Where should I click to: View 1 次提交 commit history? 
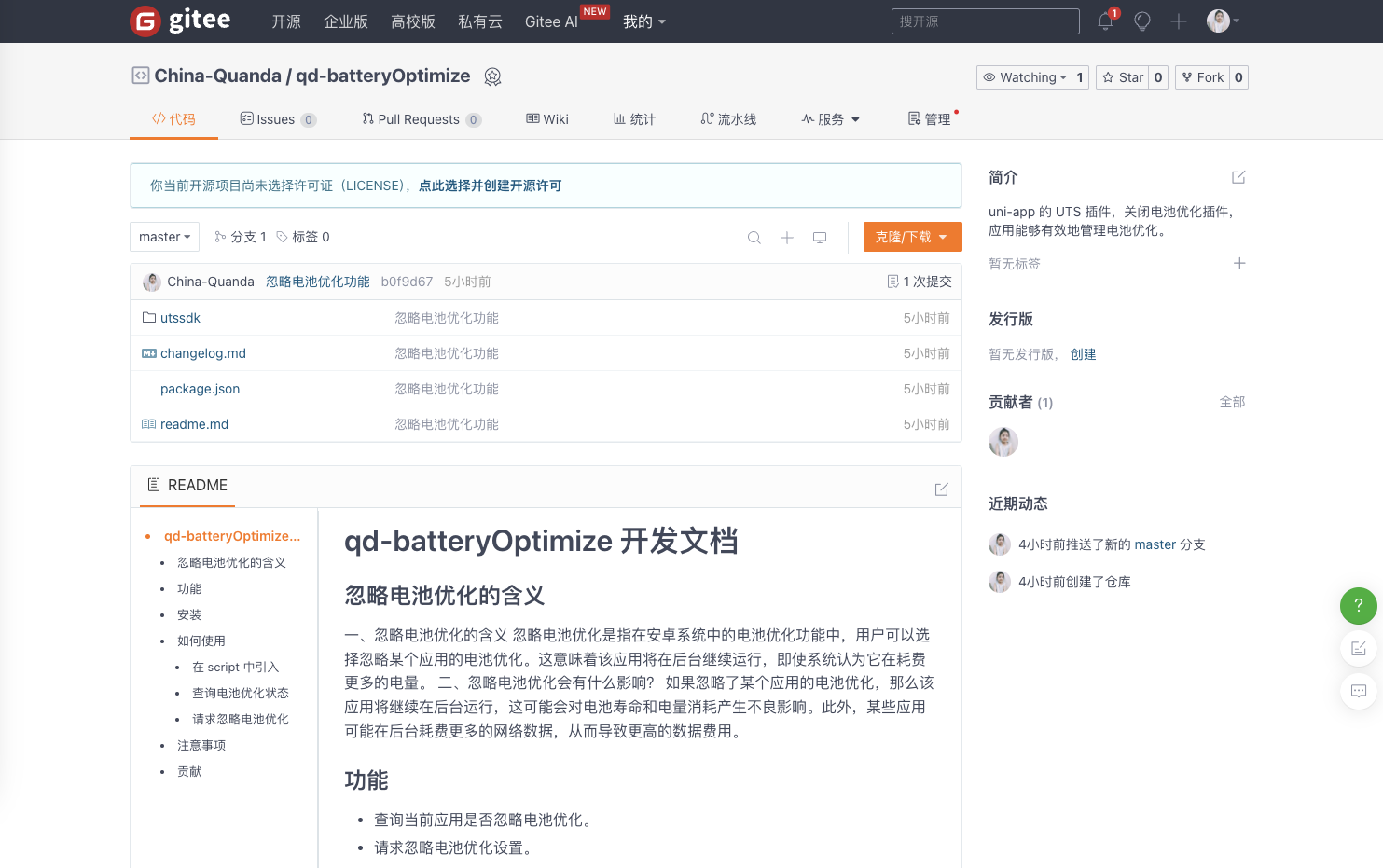point(920,282)
